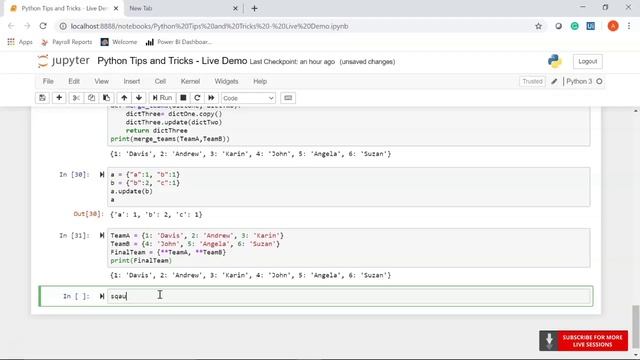Open the Apps bookmarks shortcut
Viewport: 640px width, 360px height.
(x=20, y=42)
